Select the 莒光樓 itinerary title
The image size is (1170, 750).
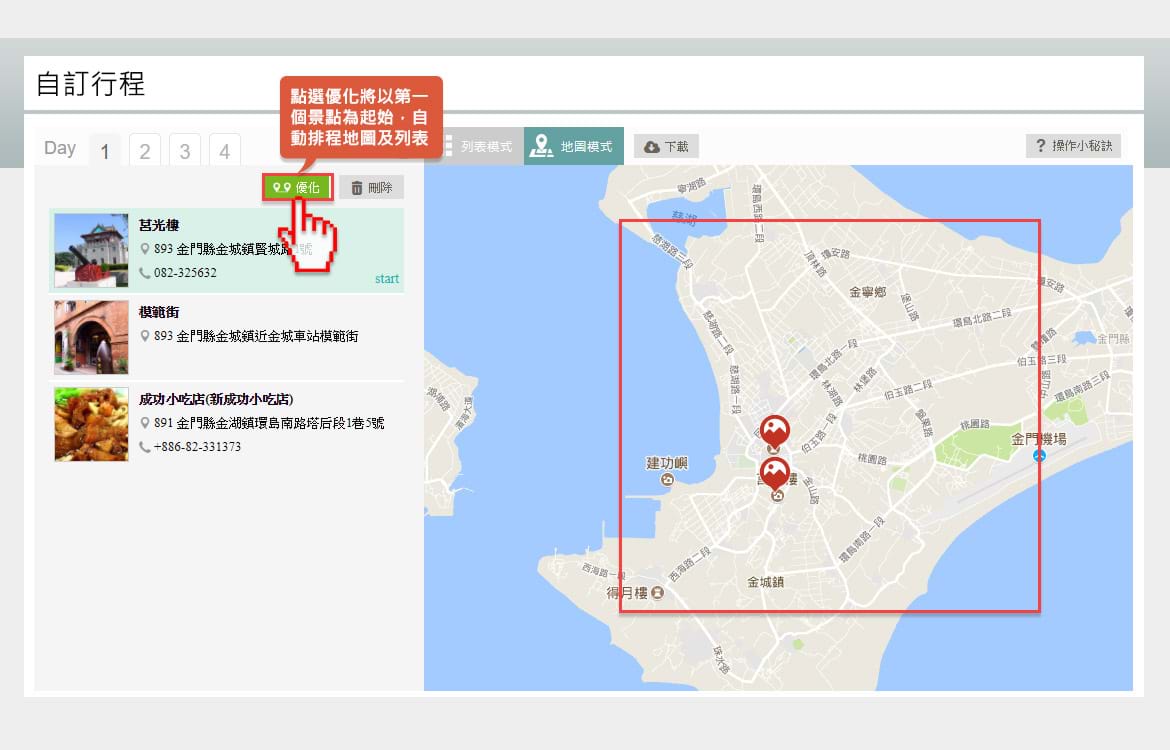(x=159, y=225)
